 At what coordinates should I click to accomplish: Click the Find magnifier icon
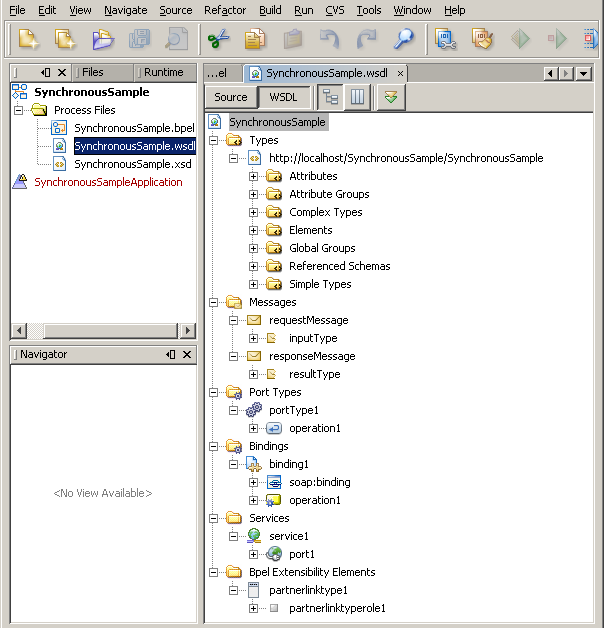click(403, 39)
